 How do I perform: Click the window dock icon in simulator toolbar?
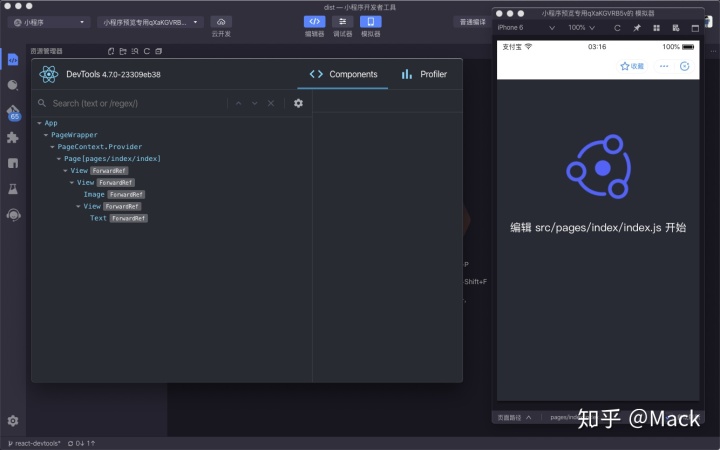[x=695, y=28]
